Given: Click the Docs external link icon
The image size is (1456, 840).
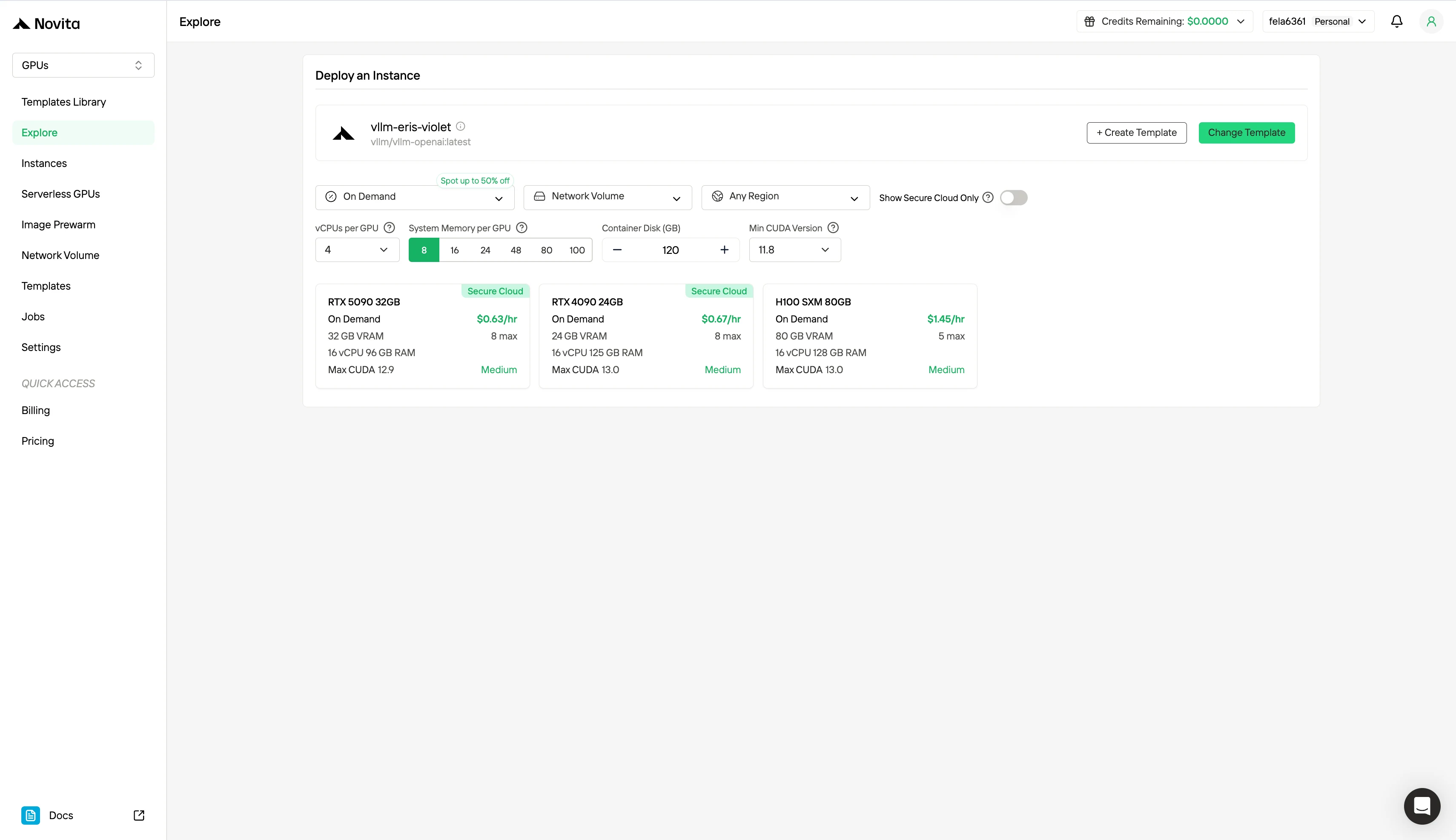Looking at the screenshot, I should (139, 815).
